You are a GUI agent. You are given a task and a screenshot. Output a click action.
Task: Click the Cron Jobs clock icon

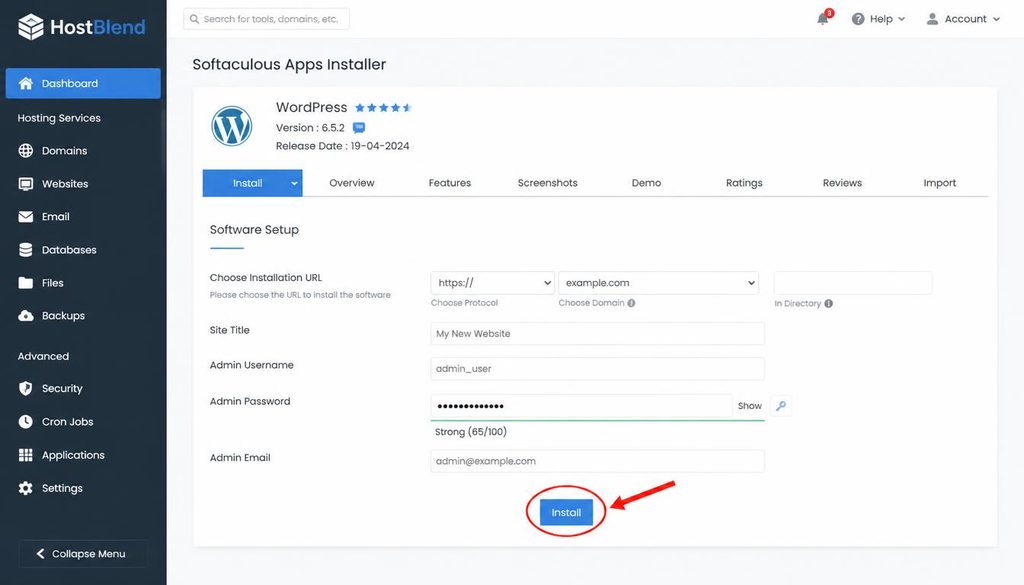25,421
